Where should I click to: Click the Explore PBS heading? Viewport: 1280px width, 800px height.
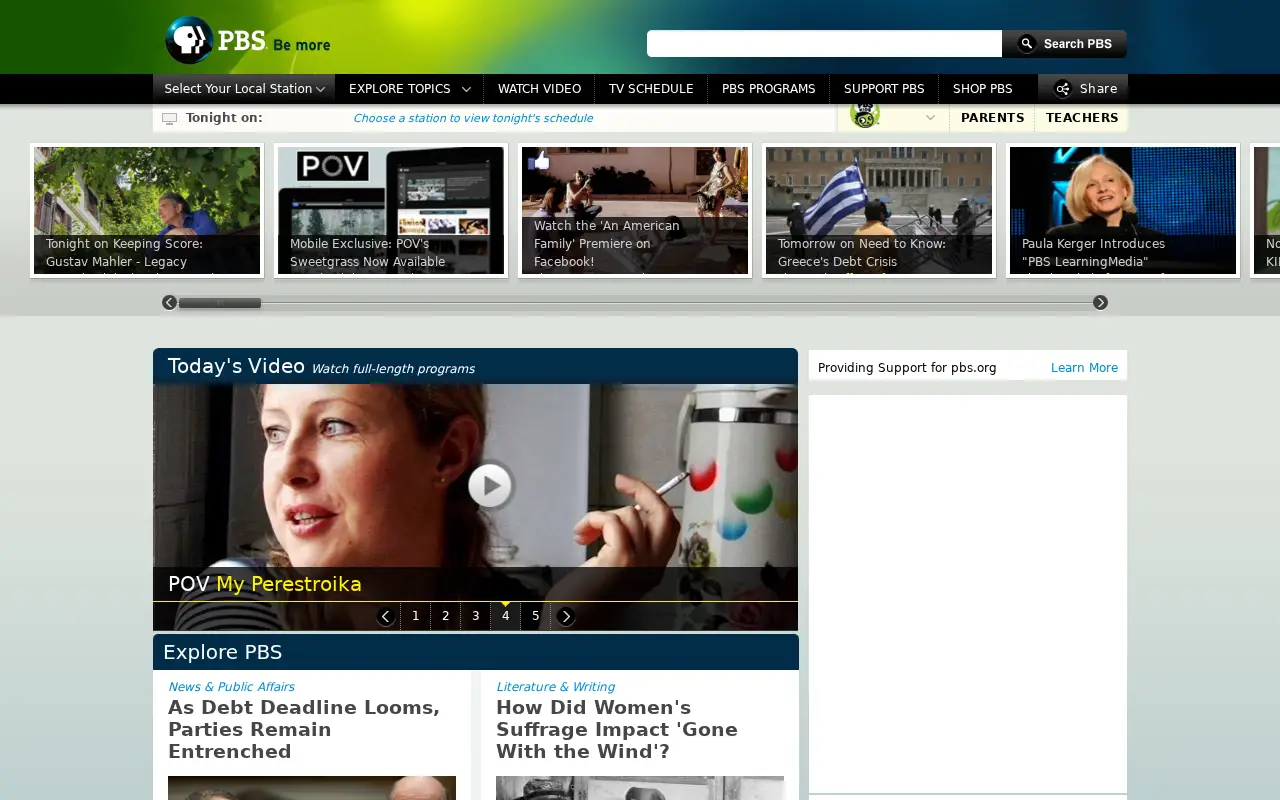[222, 652]
